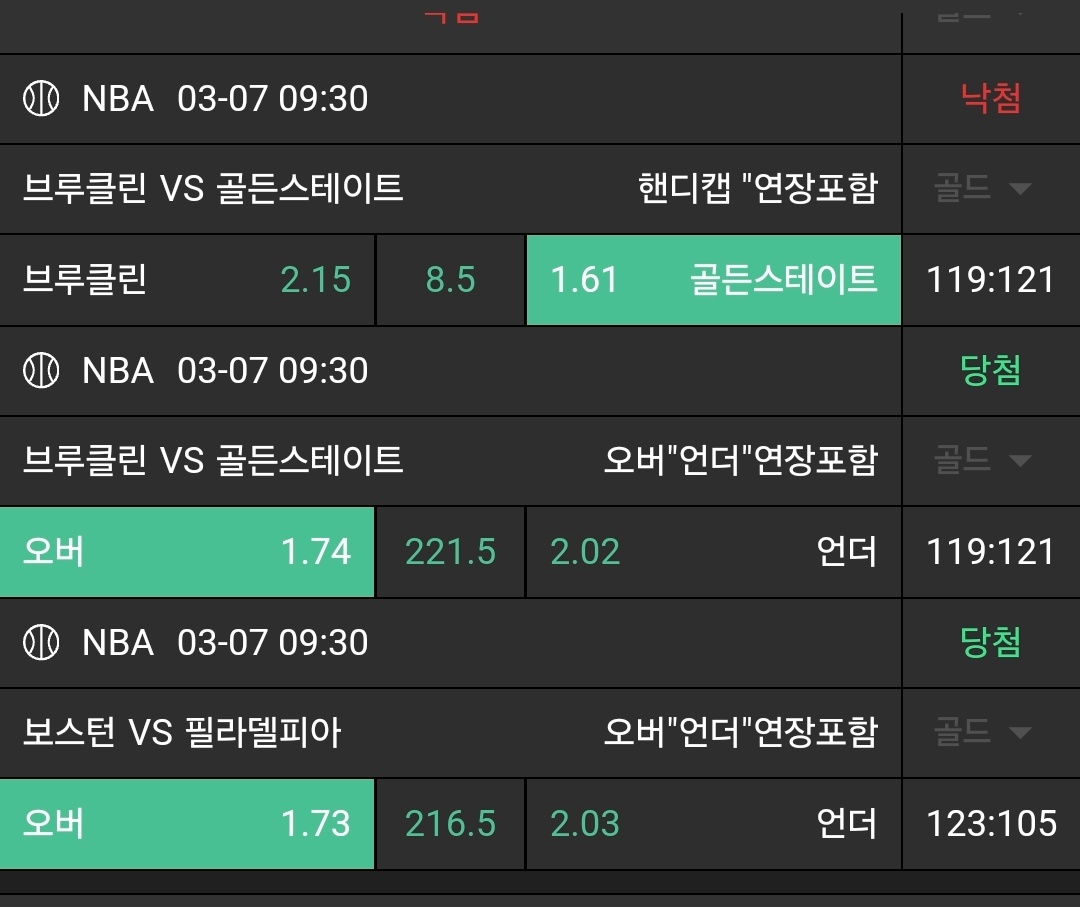
Task: Click 당첨 label for Boston match
Action: (990, 642)
